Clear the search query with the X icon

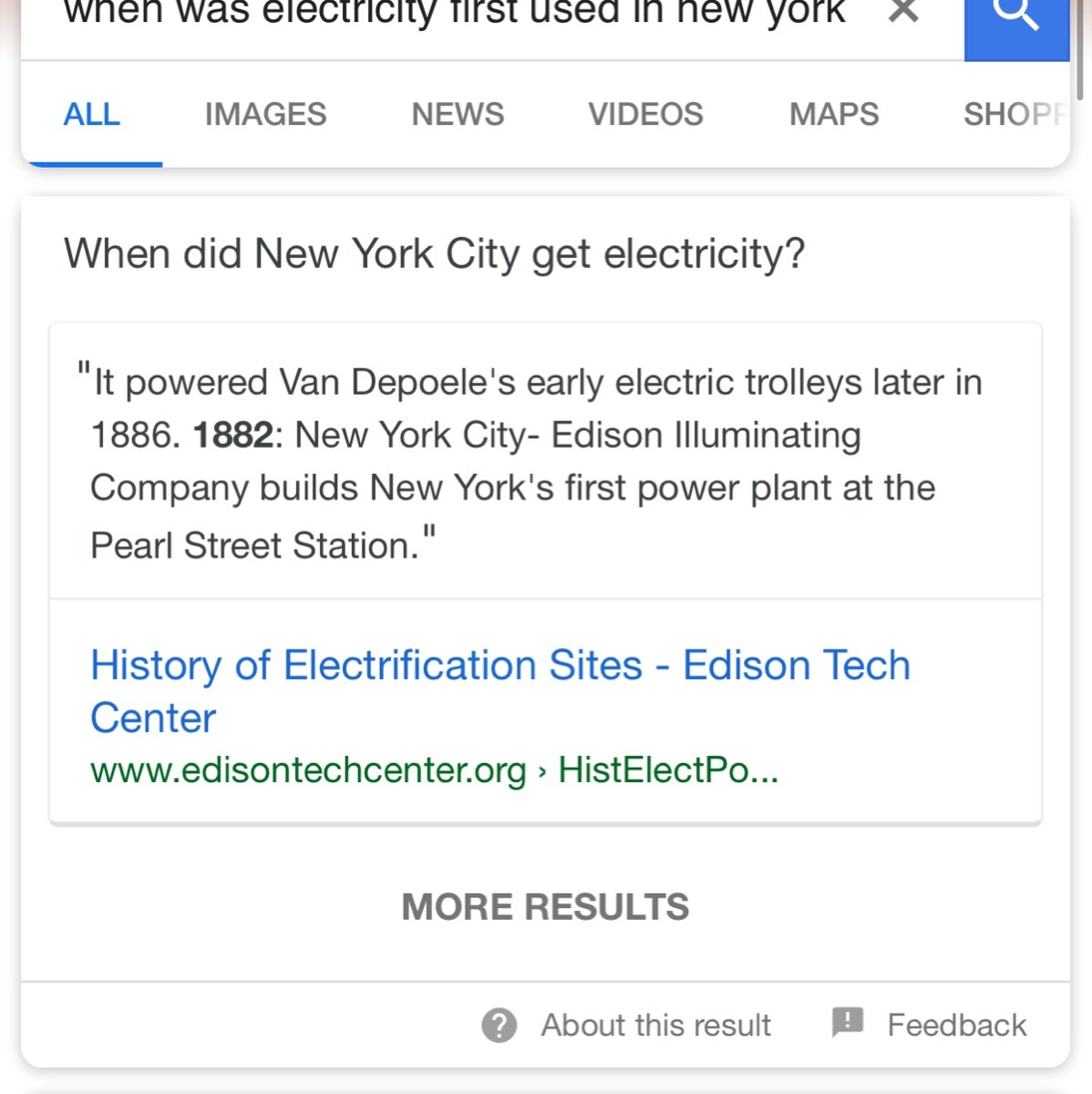[902, 13]
